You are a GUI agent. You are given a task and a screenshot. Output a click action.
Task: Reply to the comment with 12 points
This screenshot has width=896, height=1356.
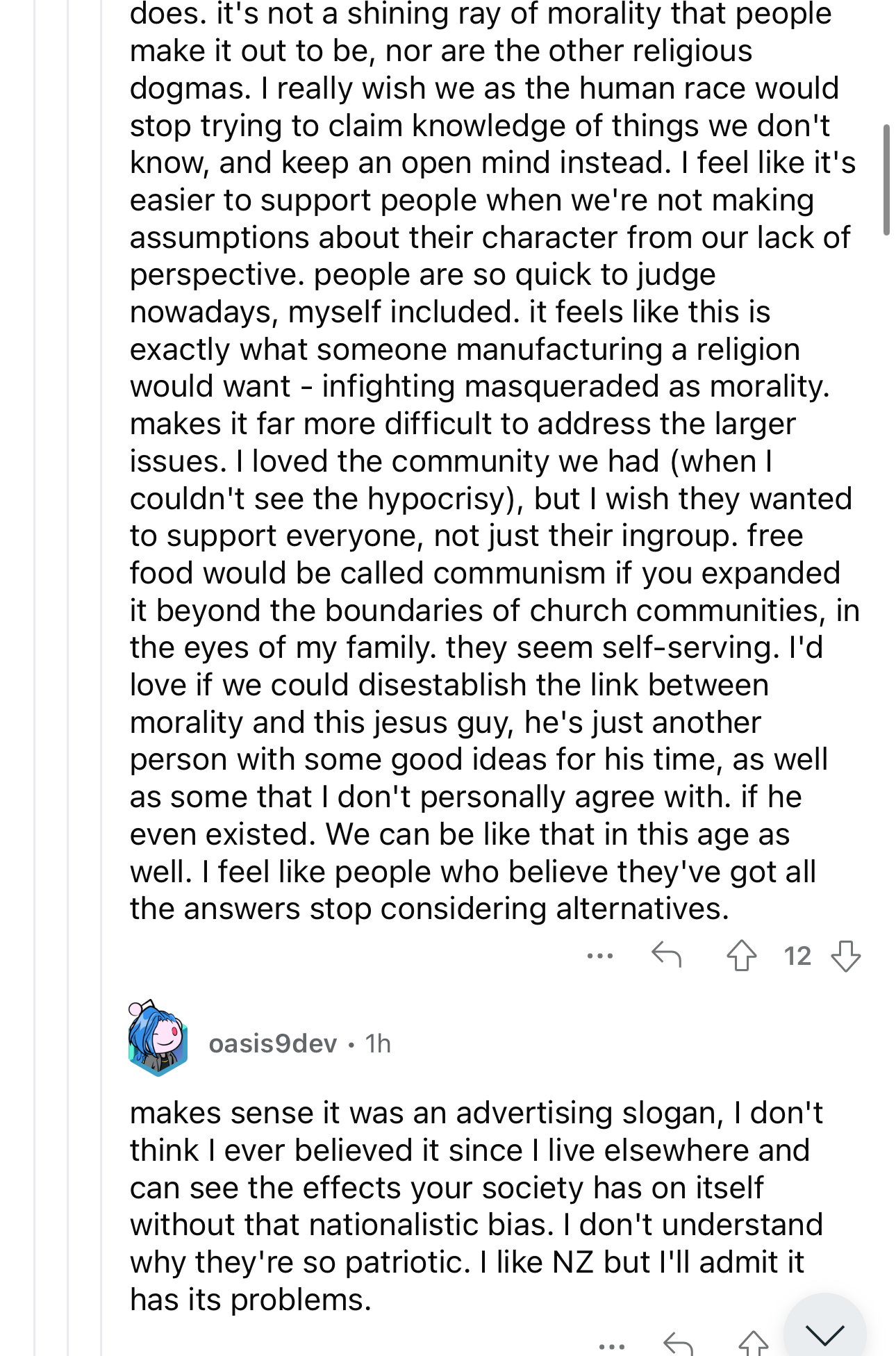667,954
